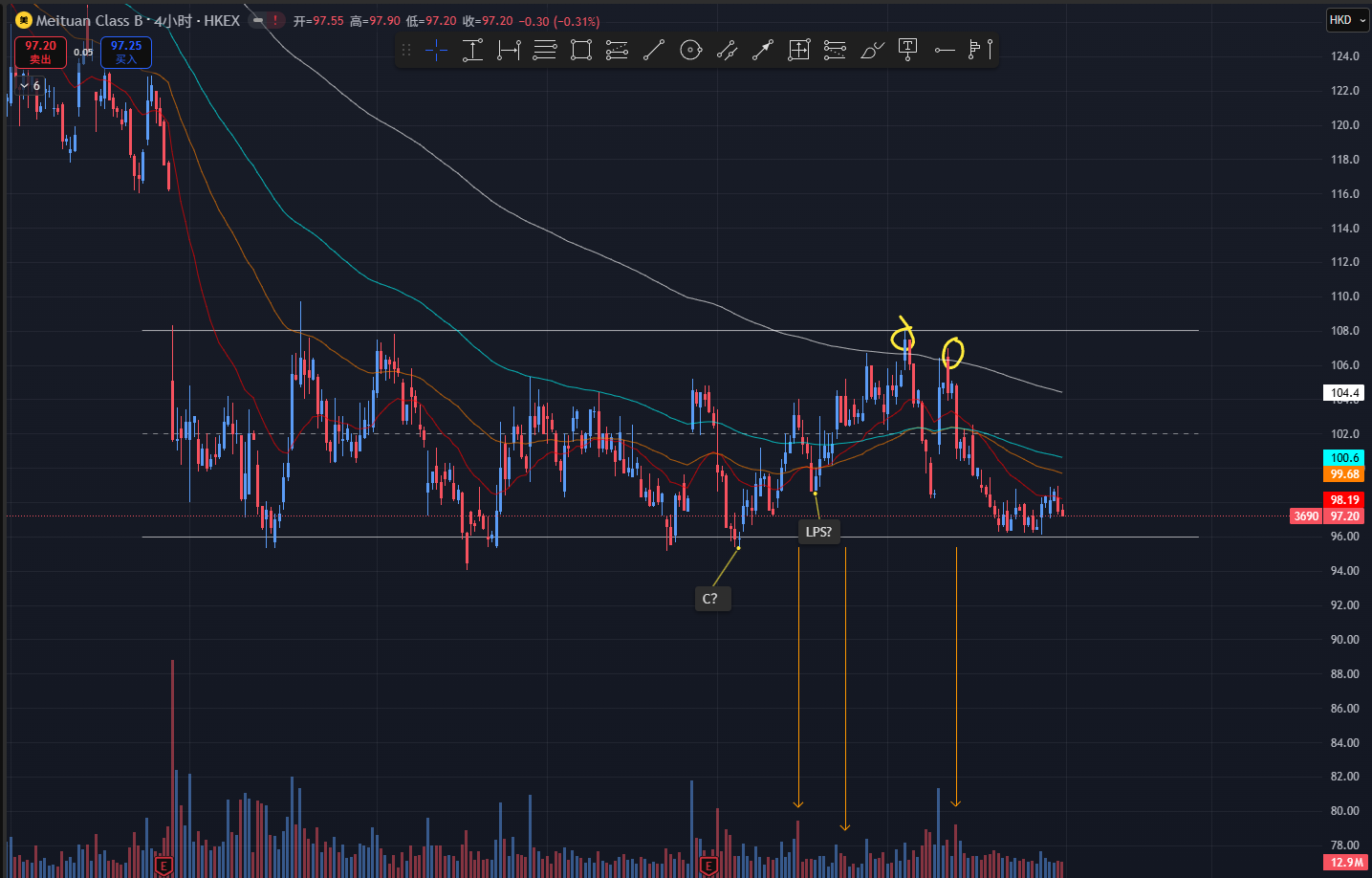Image resolution: width=1372 pixels, height=878 pixels.
Task: Click the 97.25 buy button
Action: pyautogui.click(x=126, y=53)
